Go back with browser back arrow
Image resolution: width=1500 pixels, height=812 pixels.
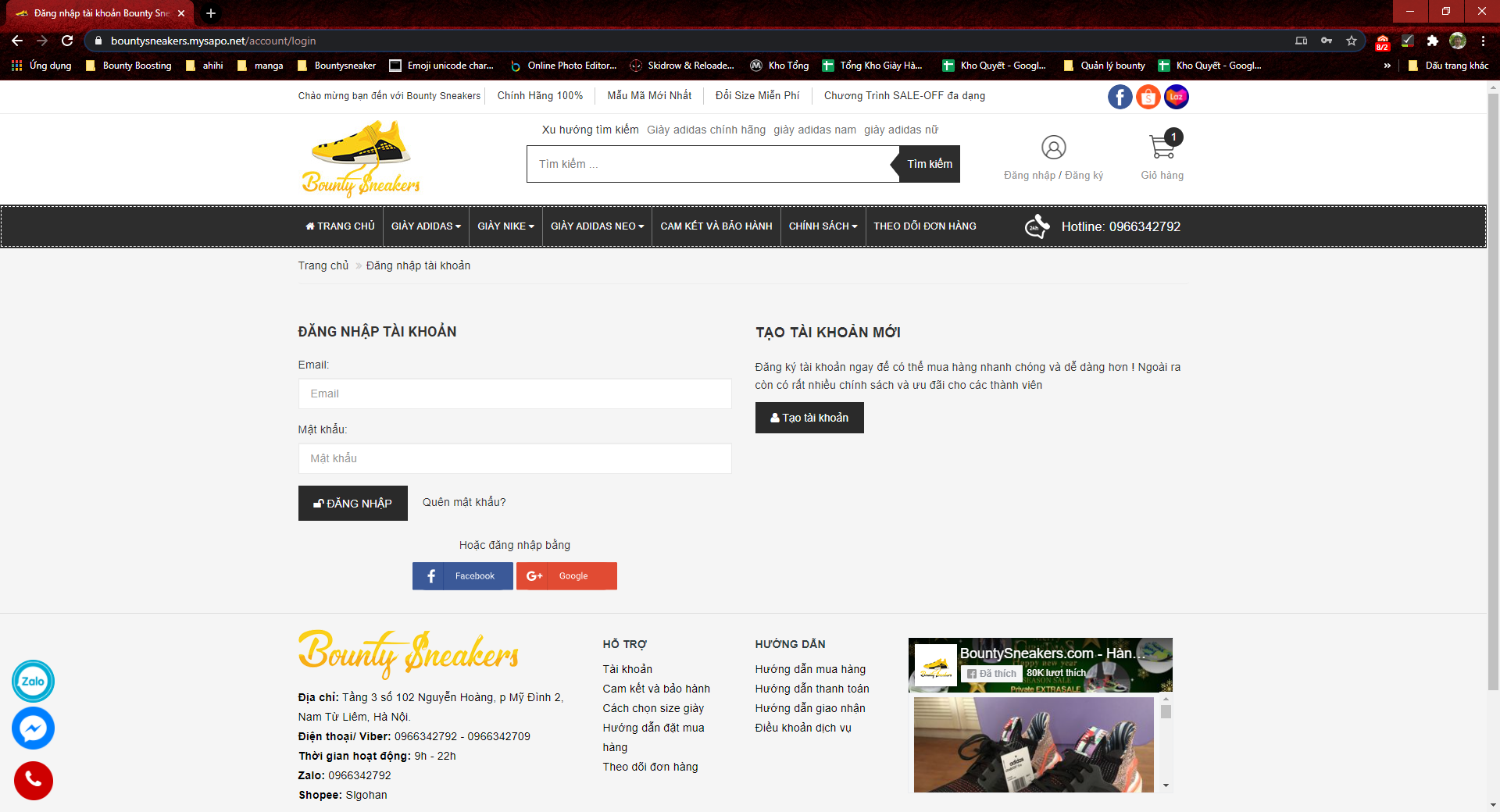point(17,41)
